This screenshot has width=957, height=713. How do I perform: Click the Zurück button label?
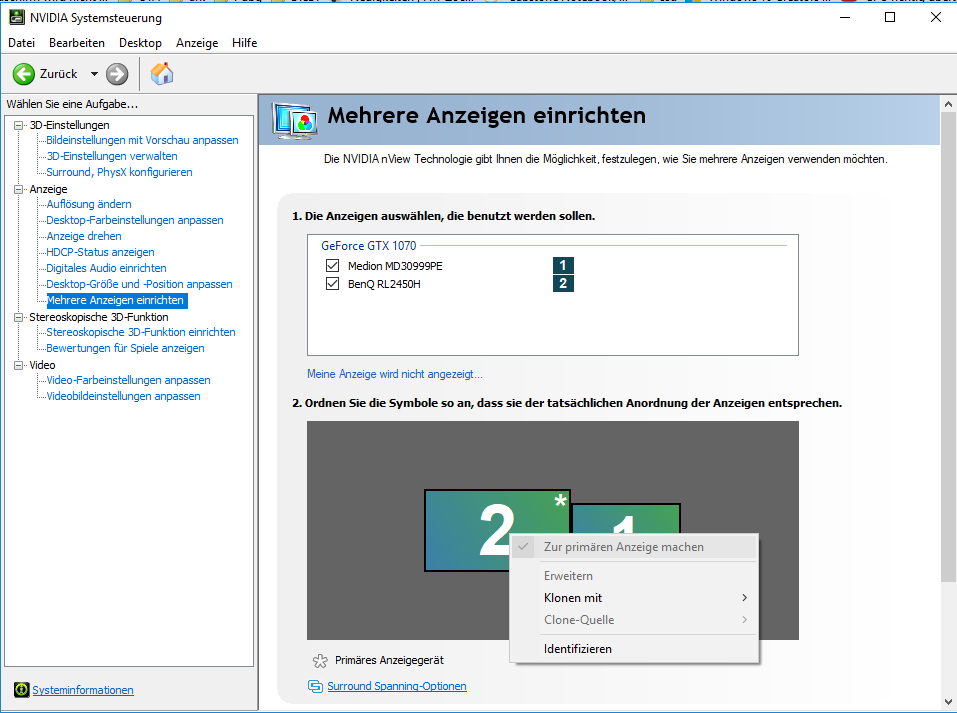click(59, 74)
